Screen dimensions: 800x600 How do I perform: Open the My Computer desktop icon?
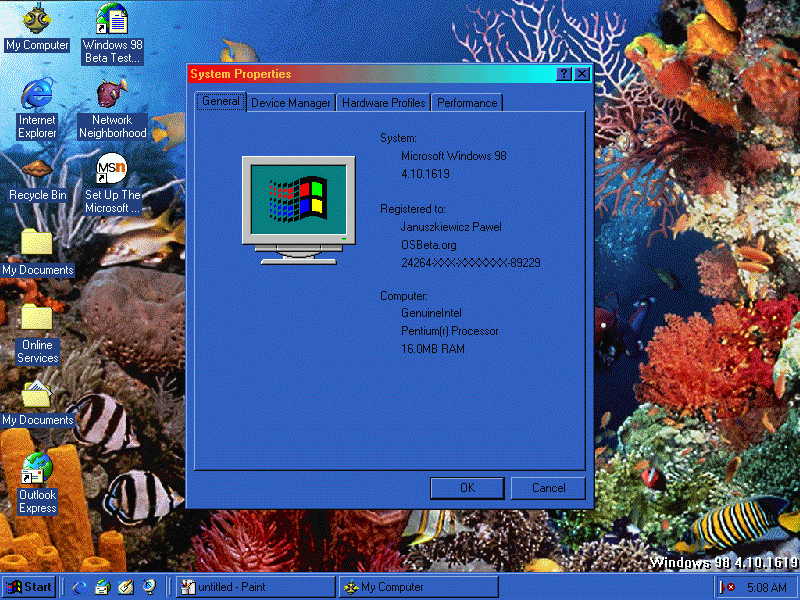click(x=37, y=27)
